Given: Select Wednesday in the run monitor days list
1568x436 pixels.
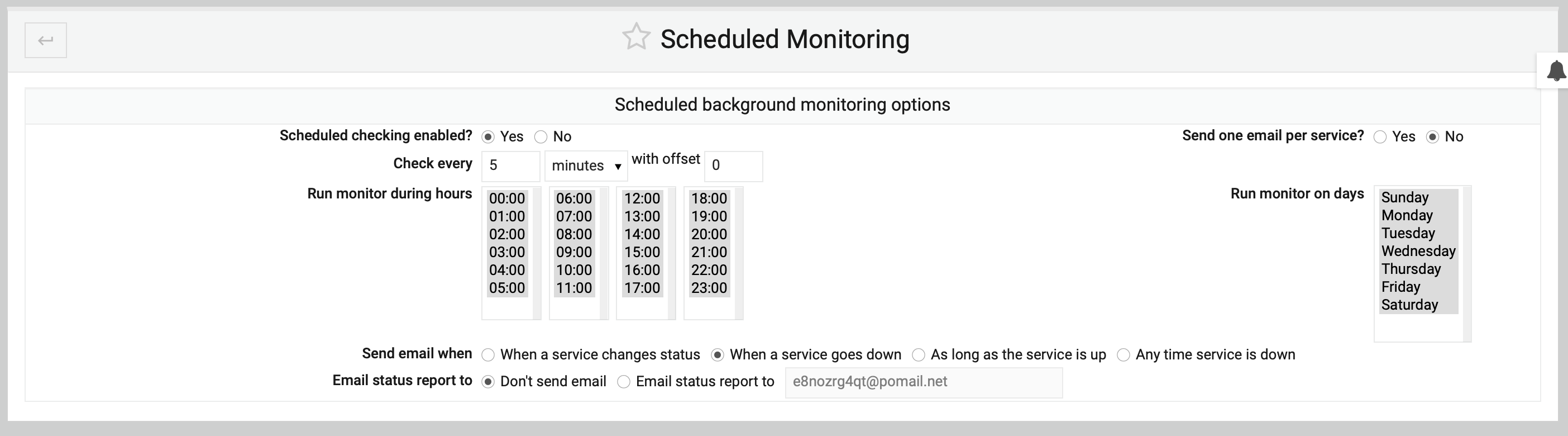Looking at the screenshot, I should [1419, 251].
